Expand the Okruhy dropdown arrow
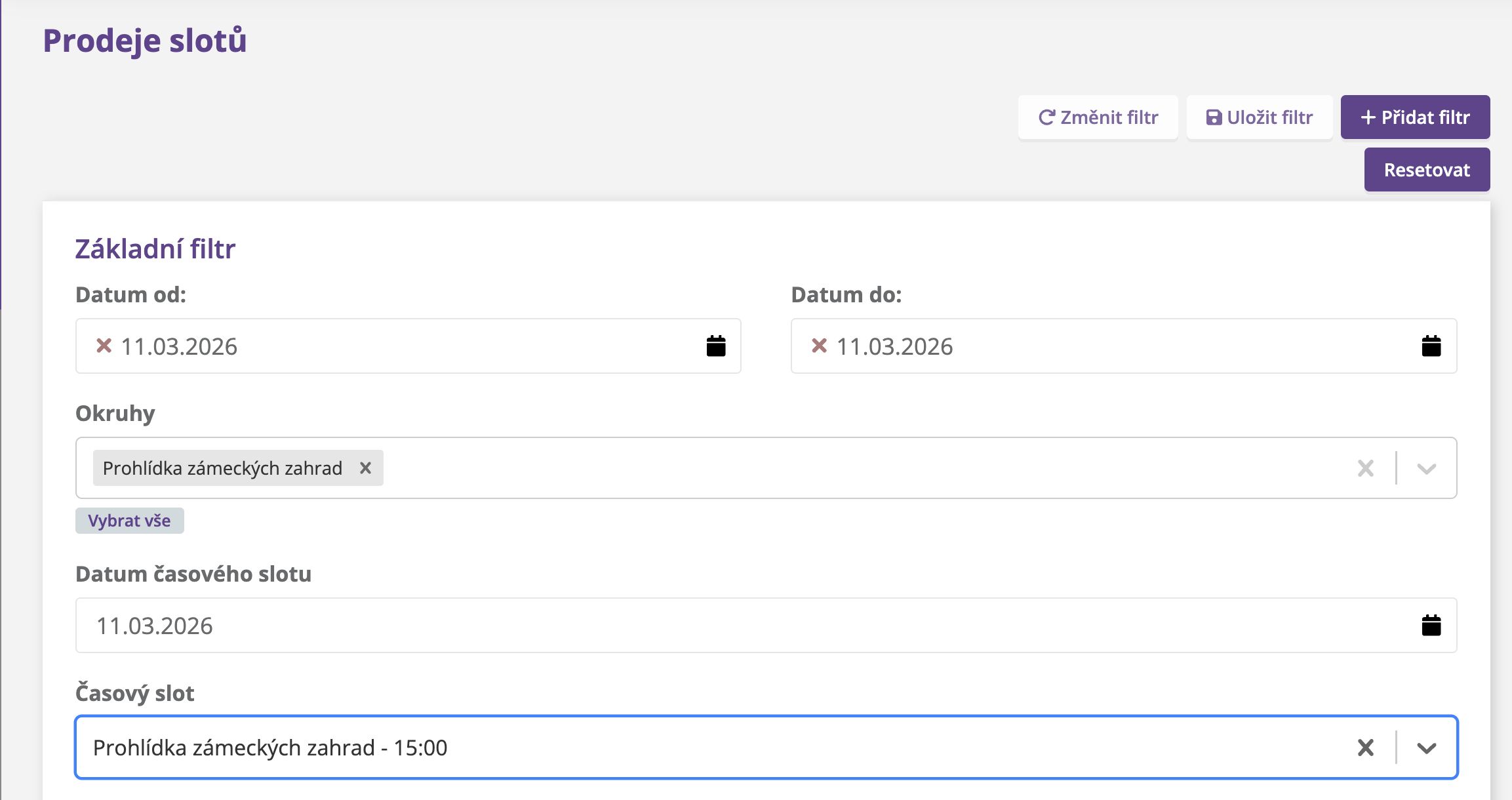Image resolution: width=1512 pixels, height=800 pixels. coord(1426,468)
